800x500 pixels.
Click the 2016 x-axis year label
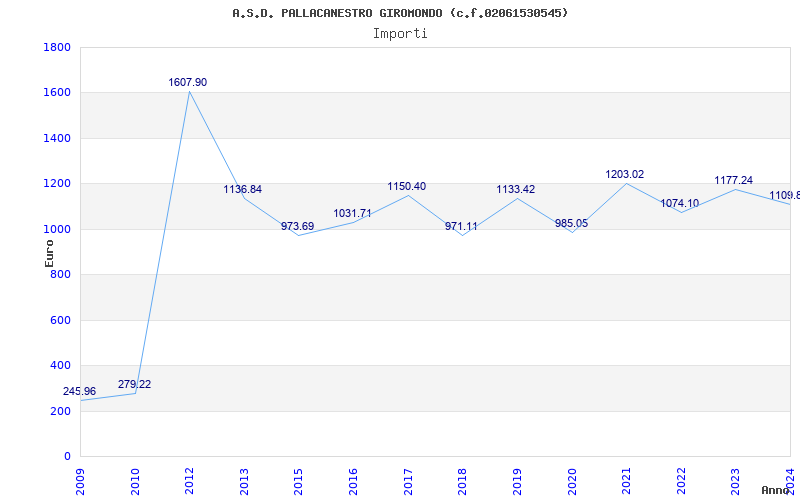pyautogui.click(x=353, y=482)
